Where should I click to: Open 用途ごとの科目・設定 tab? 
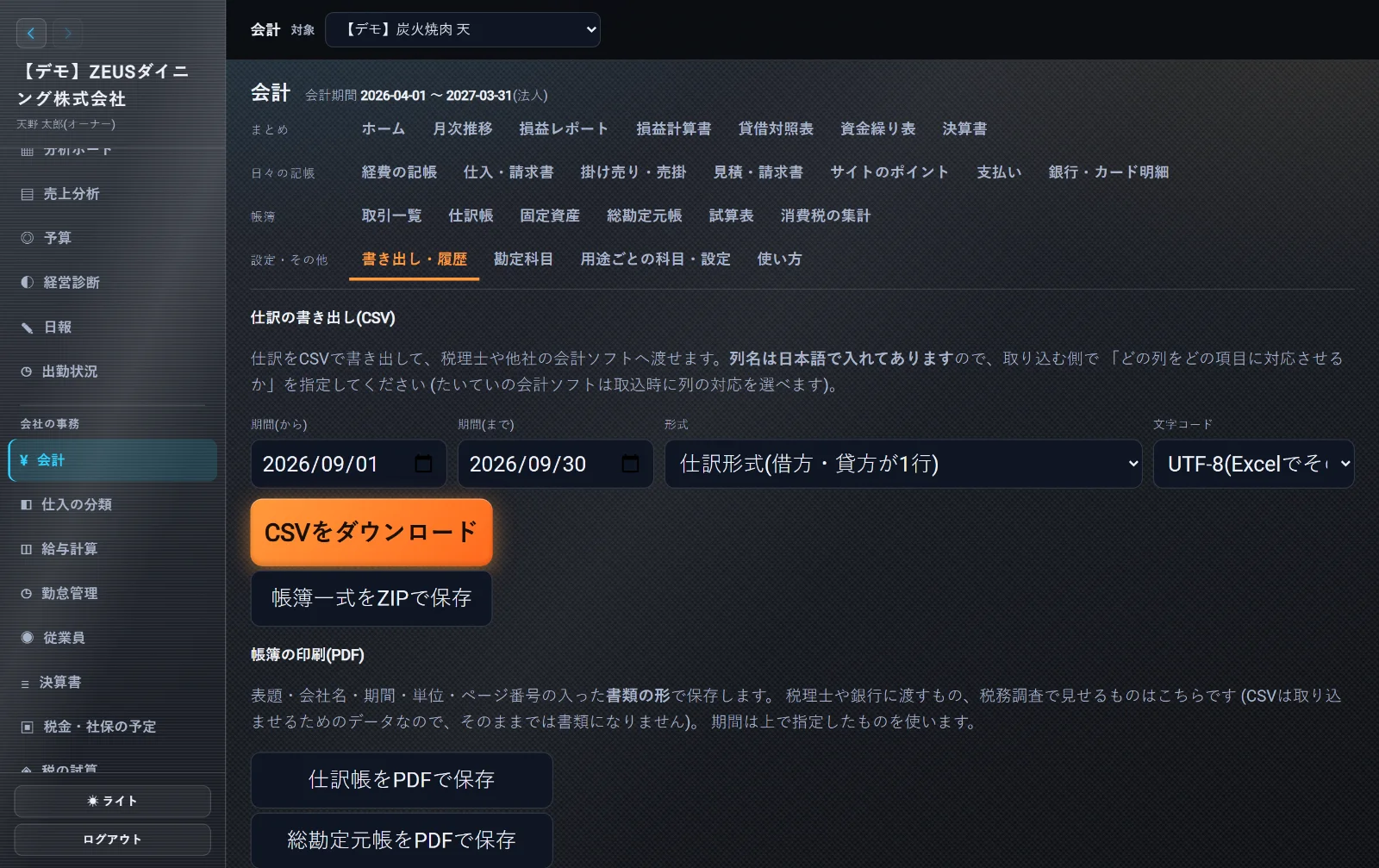tap(655, 259)
